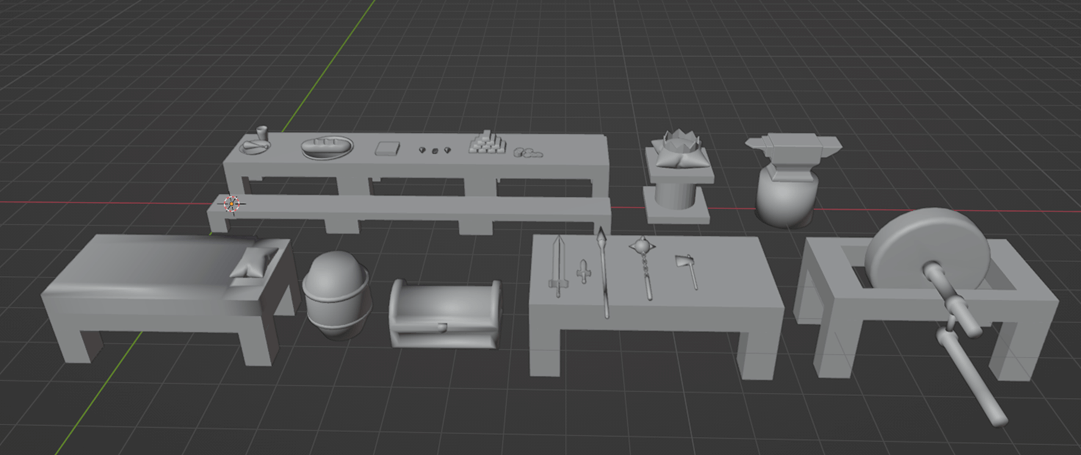Select the flat square block on the counter
The image size is (1081, 455).
click(388, 149)
